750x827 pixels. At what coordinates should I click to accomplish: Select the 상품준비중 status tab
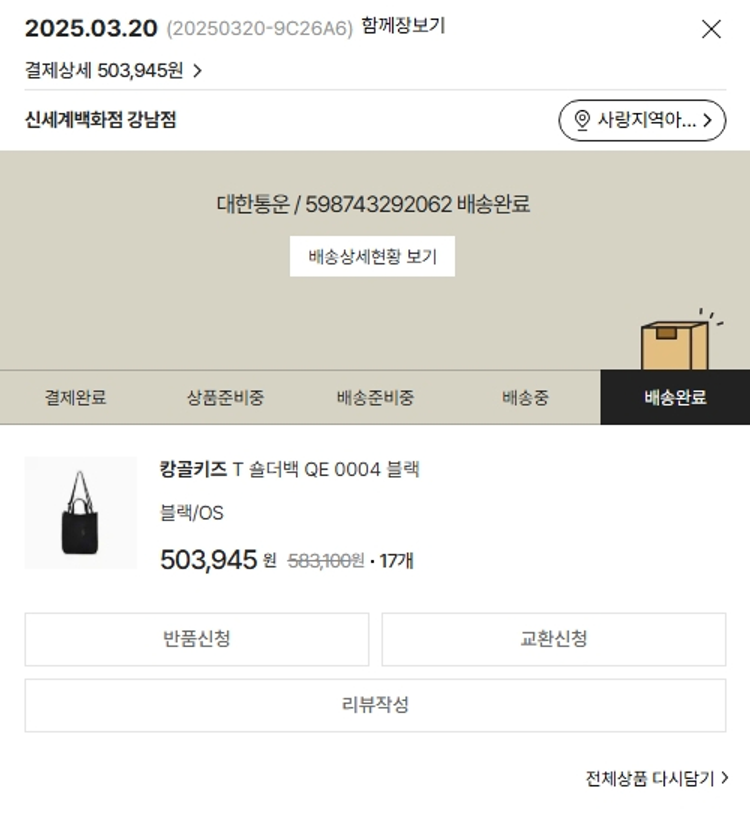coord(225,397)
